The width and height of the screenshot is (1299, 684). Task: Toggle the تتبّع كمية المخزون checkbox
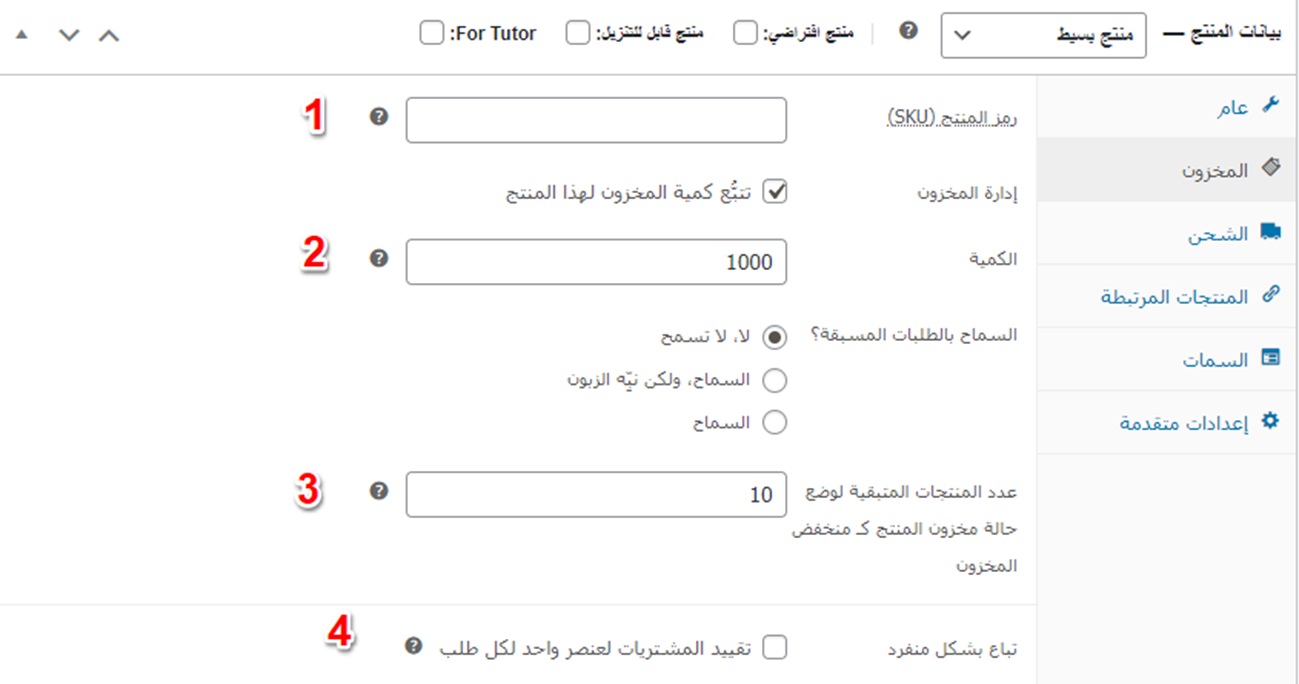774,191
